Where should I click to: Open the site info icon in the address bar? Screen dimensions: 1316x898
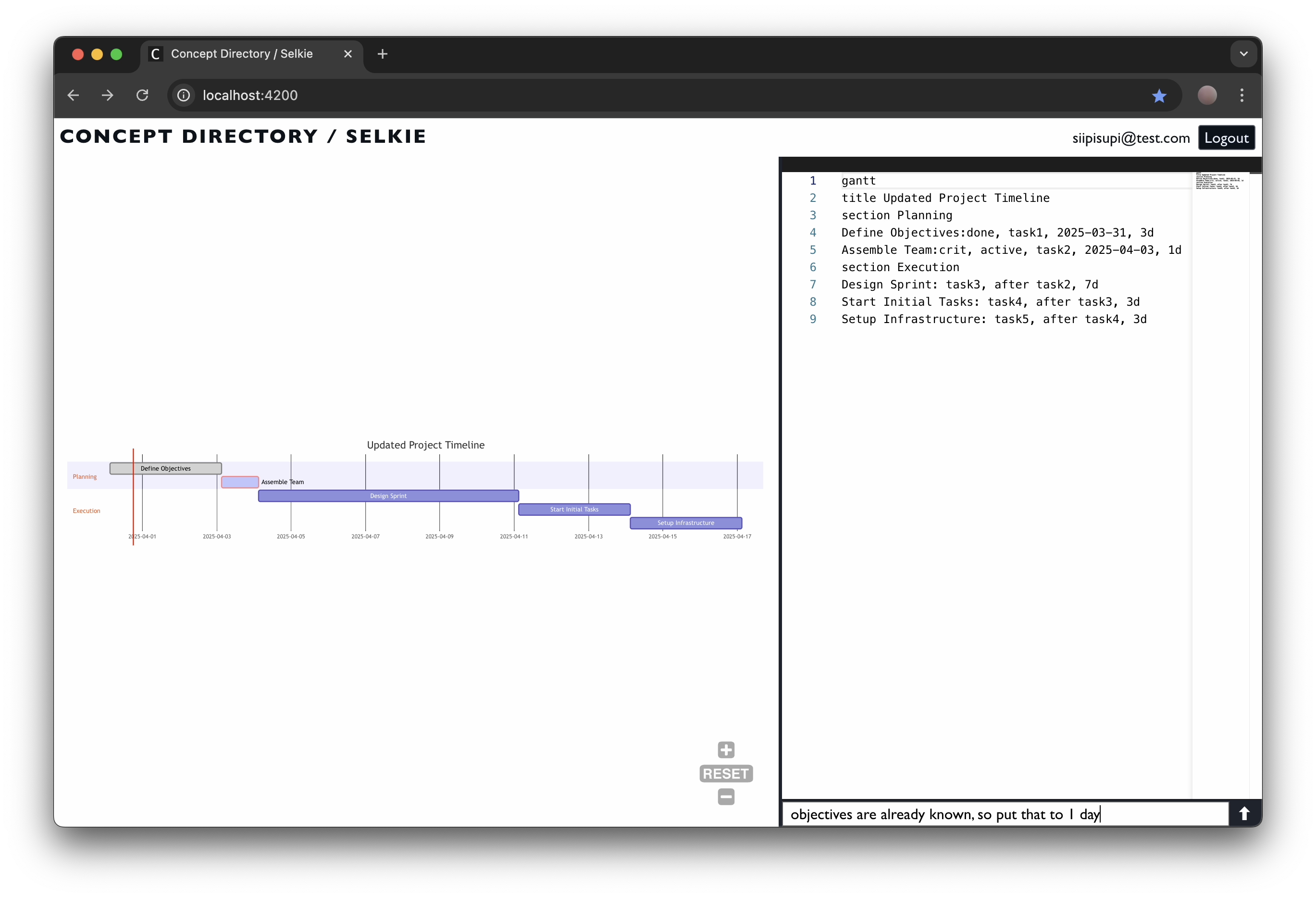point(184,95)
